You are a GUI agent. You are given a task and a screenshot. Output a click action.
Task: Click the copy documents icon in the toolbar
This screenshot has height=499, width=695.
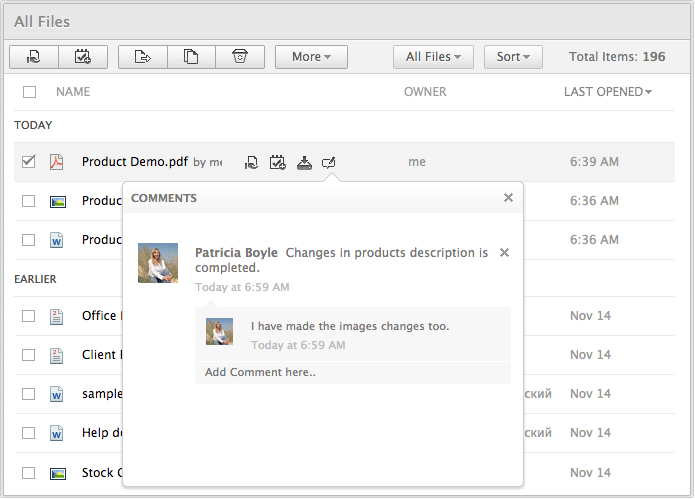(x=191, y=57)
